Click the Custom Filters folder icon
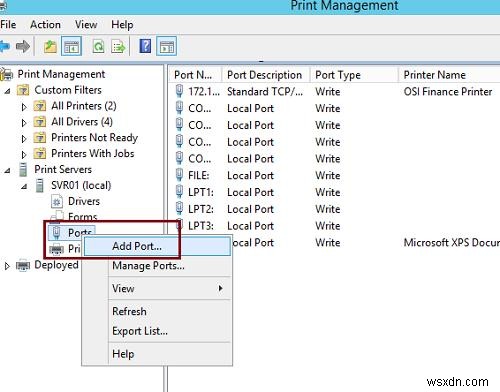500x392 pixels. pyautogui.click(x=23, y=90)
